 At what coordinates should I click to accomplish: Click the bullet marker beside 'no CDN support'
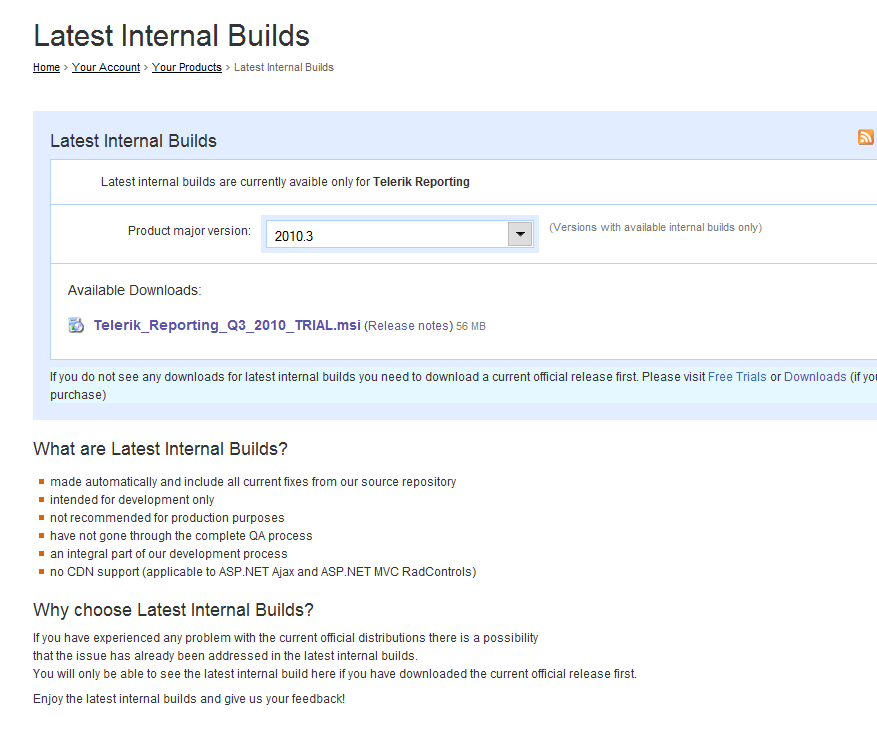click(x=41, y=572)
